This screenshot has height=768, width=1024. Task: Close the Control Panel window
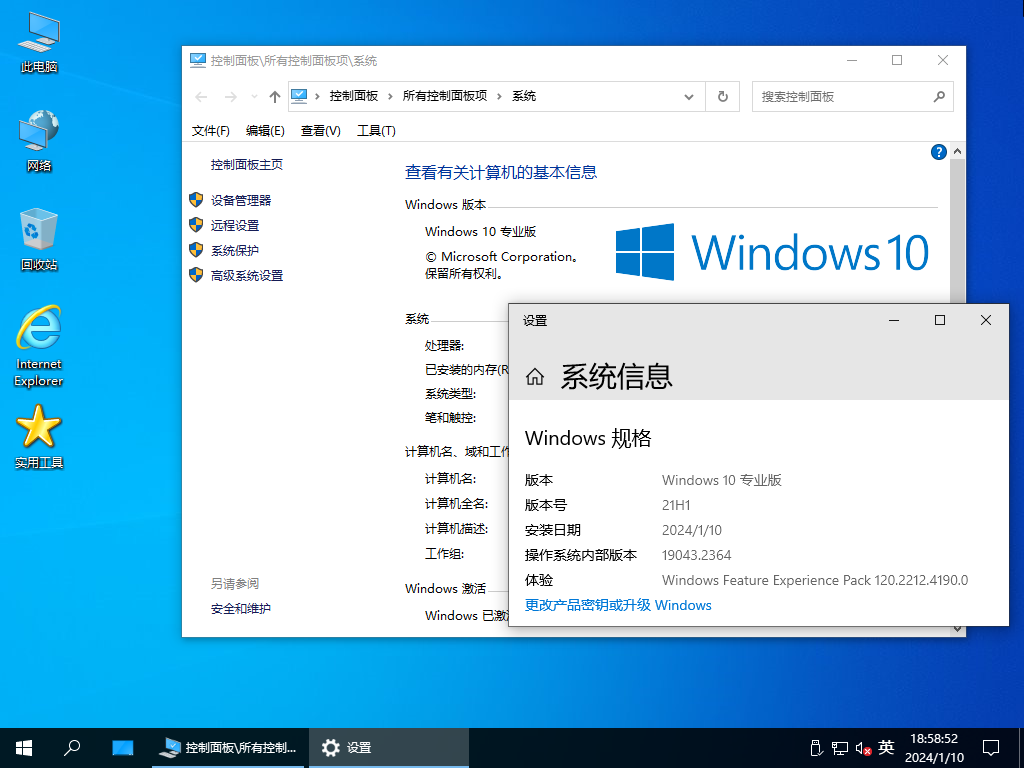pyautogui.click(x=942, y=60)
